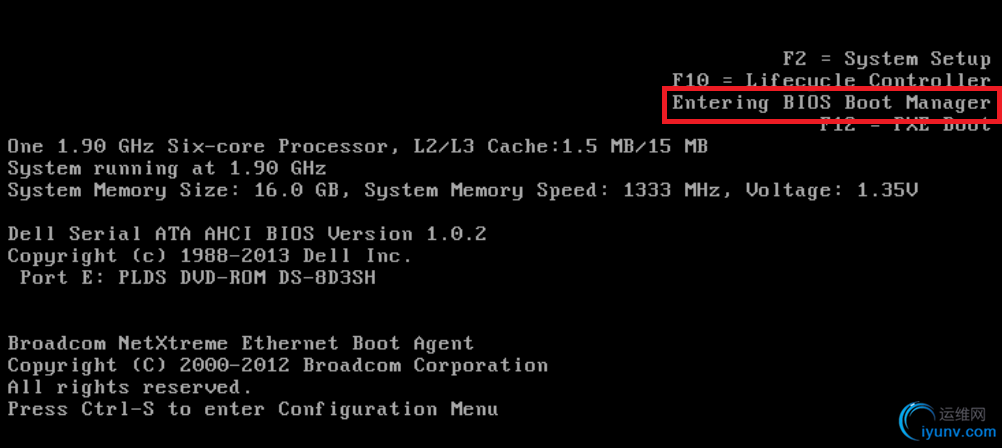Click the highlighted "Entering BIOS Boot Manager" message
The height and width of the screenshot is (448, 1002).
830,103
